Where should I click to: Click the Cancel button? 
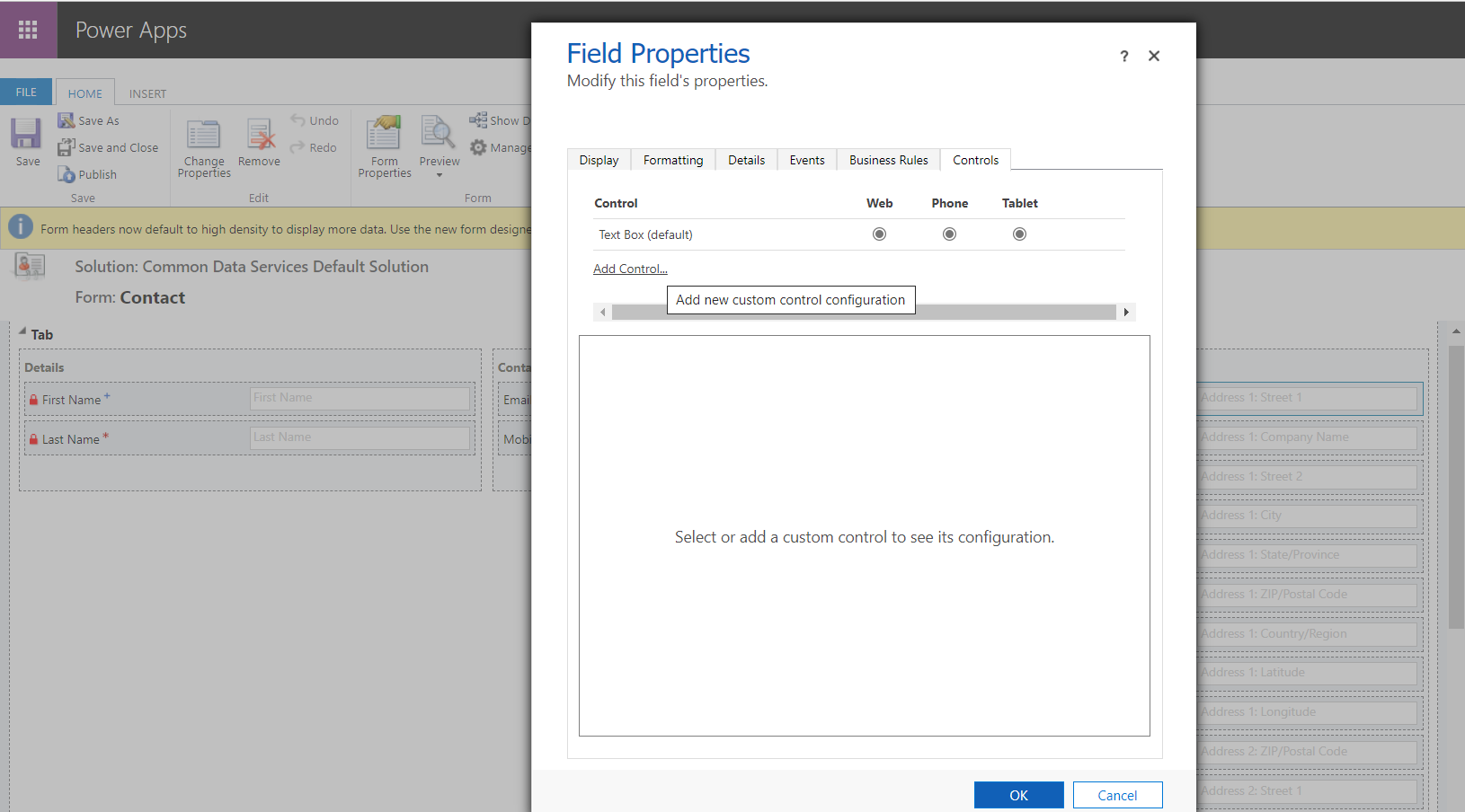(x=1117, y=795)
